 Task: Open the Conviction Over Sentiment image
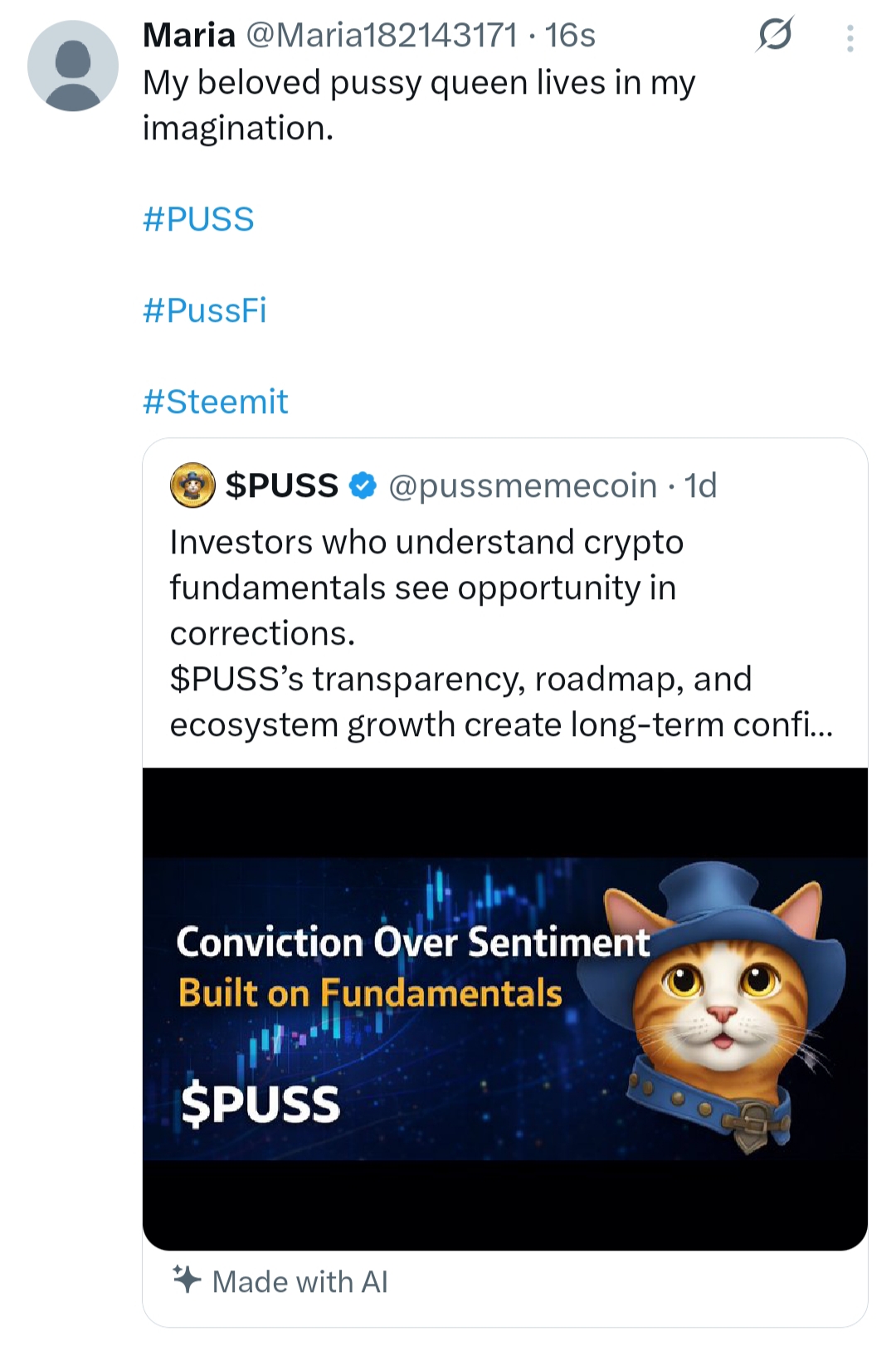[505, 1009]
